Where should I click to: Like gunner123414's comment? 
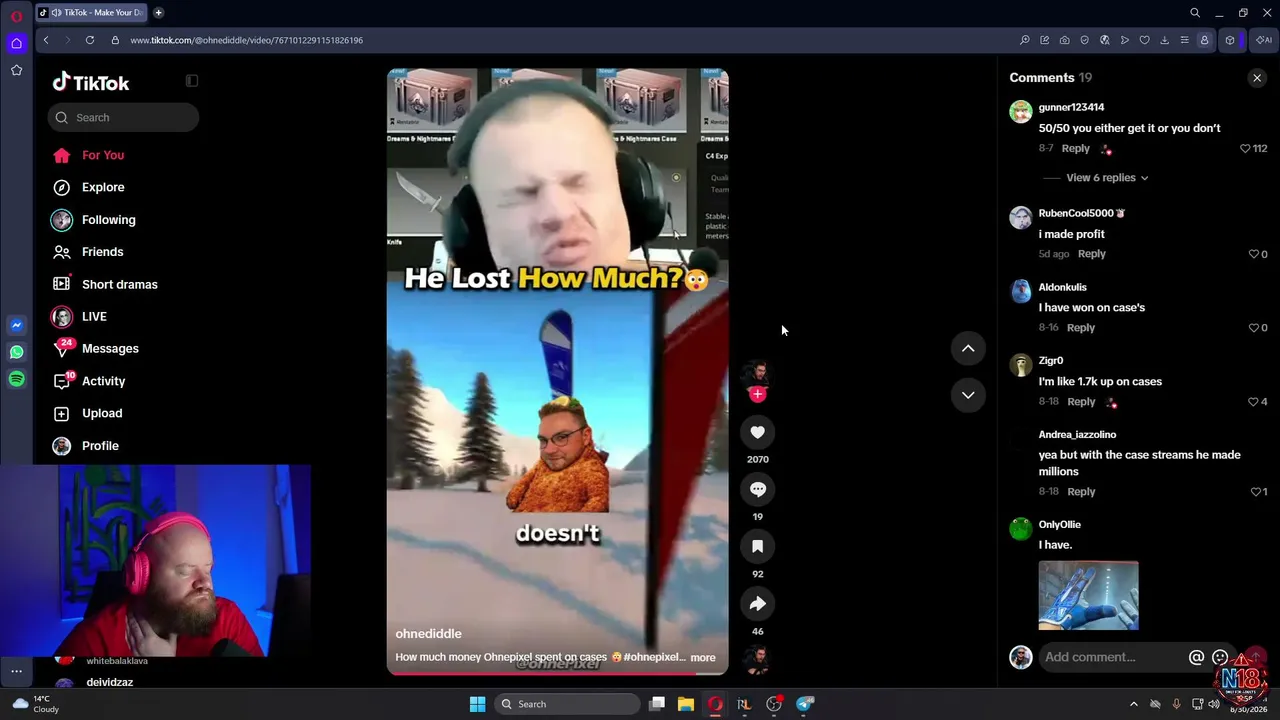pos(1245,148)
